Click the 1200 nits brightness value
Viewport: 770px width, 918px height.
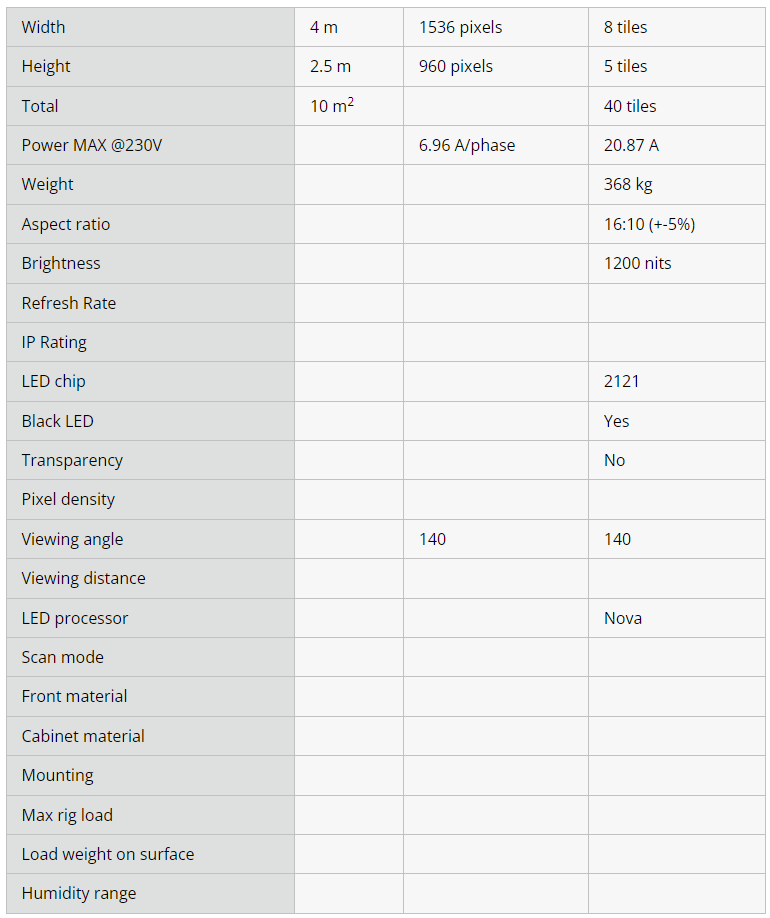637,263
